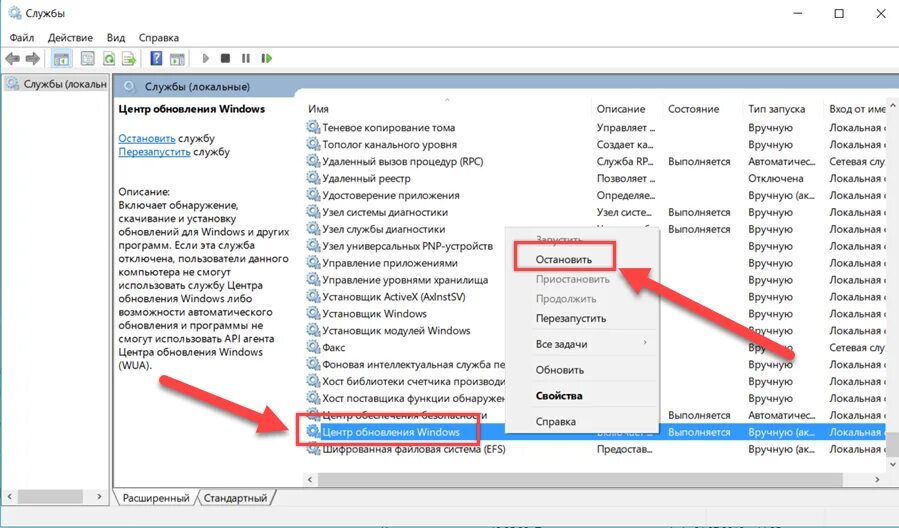
Task: Open the Файл menu
Action: pyautogui.click(x=22, y=38)
